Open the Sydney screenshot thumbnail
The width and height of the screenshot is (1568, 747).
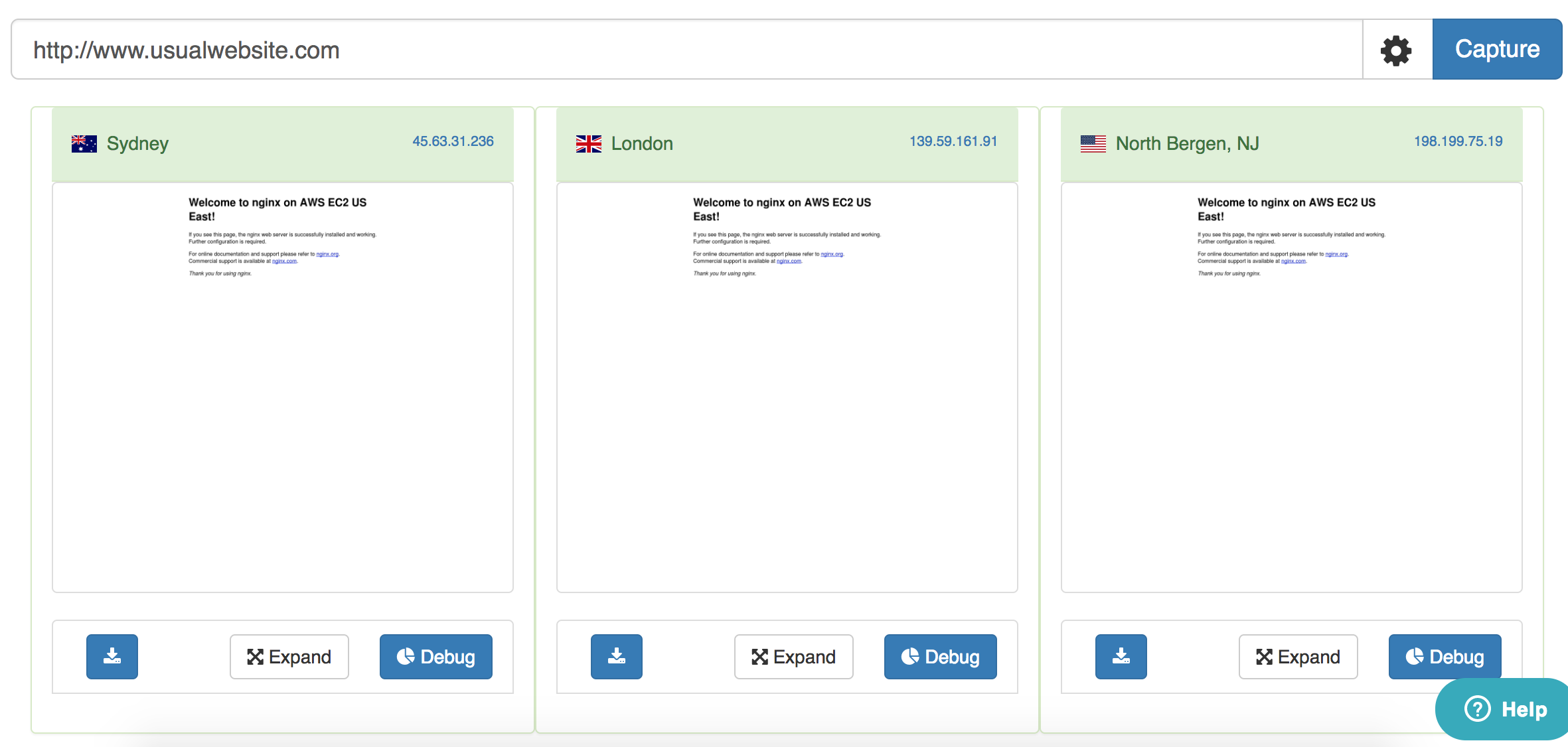283,387
